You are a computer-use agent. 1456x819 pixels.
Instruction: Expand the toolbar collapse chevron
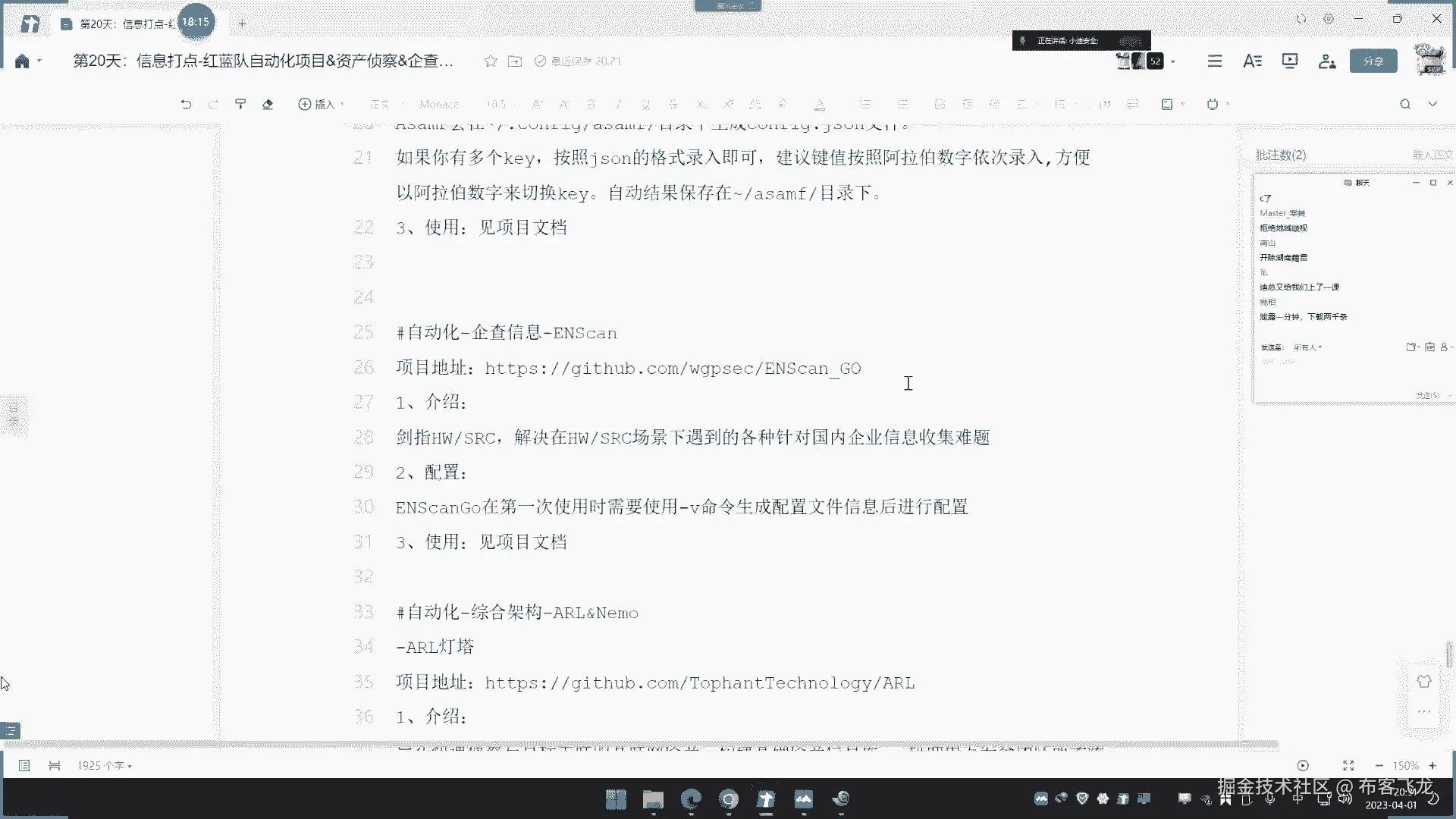click(1432, 104)
